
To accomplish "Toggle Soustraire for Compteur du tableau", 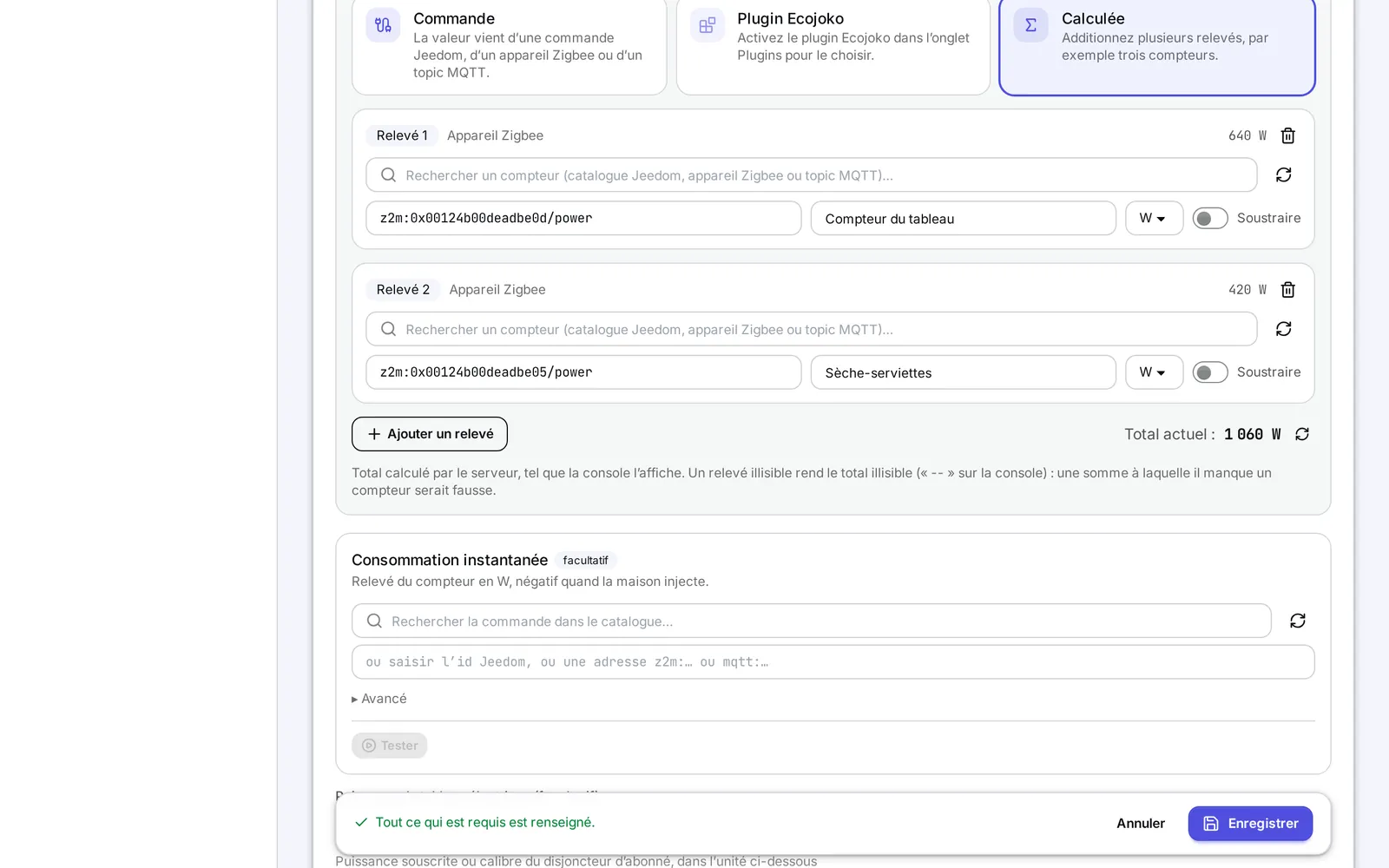I will [1210, 218].
